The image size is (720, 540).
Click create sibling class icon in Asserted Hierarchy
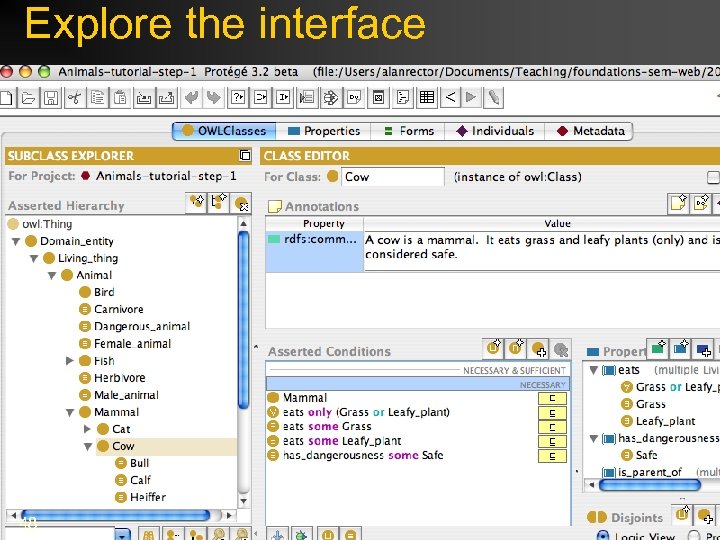click(219, 202)
